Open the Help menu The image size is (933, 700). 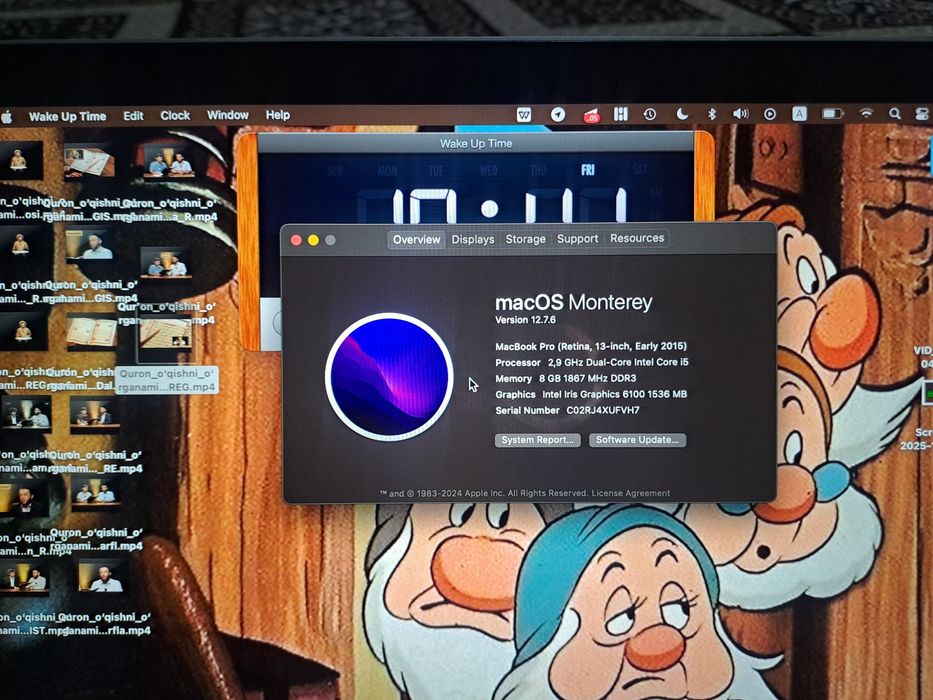click(277, 115)
